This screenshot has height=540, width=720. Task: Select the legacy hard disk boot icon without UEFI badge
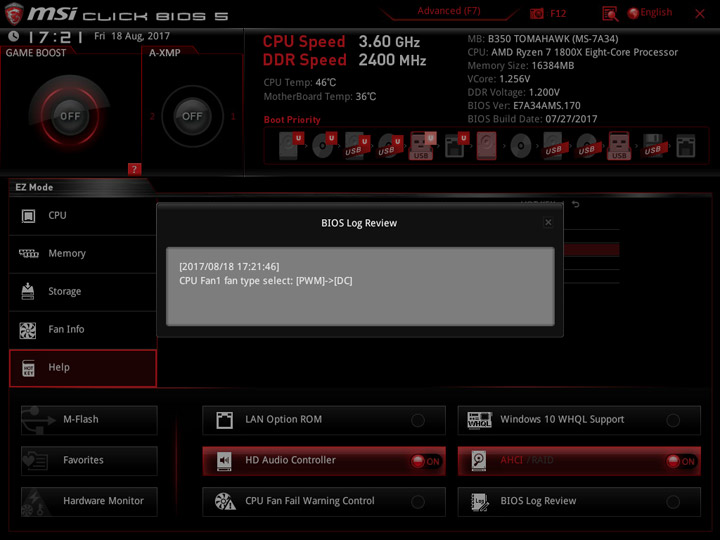pos(486,146)
